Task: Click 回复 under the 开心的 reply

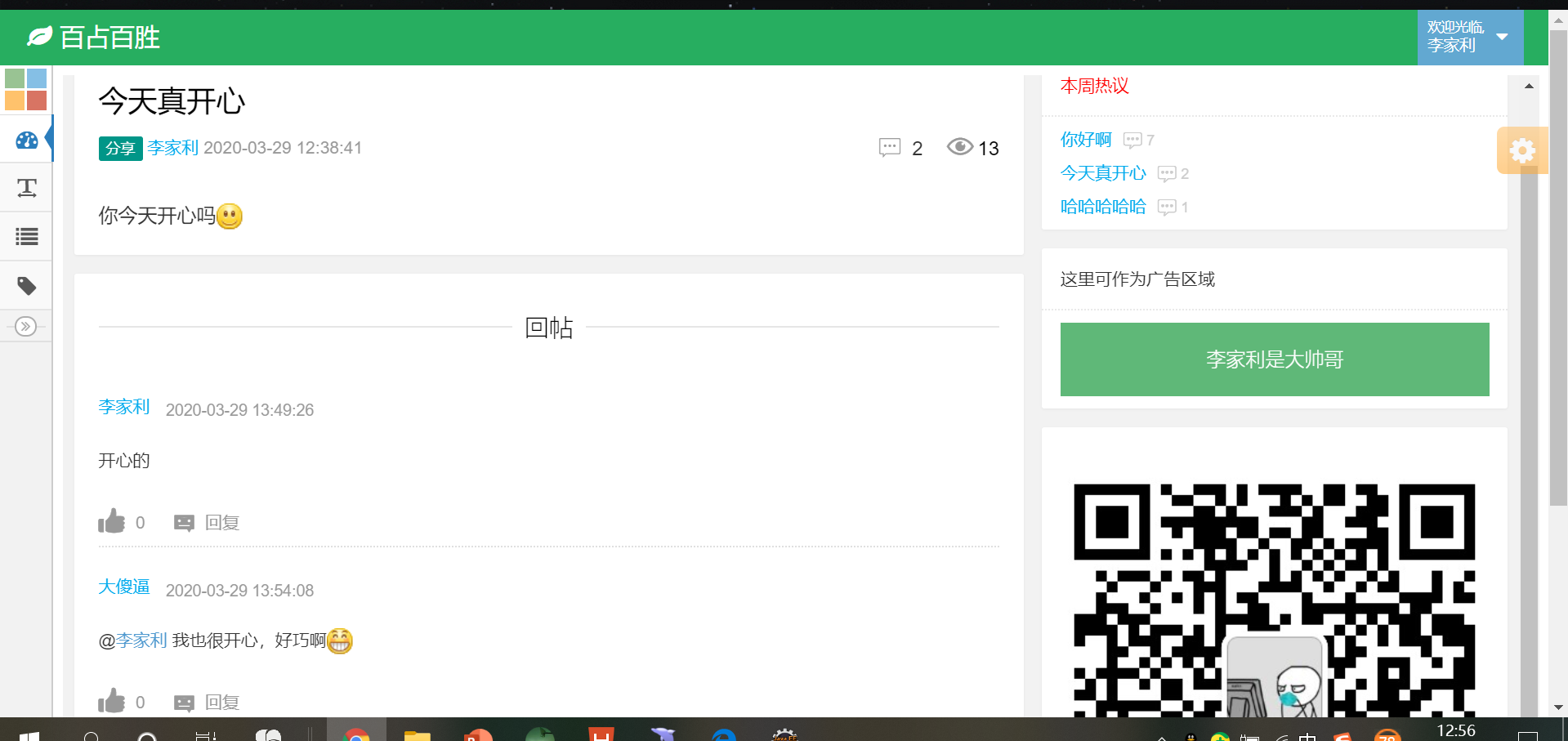Action: pos(221,523)
